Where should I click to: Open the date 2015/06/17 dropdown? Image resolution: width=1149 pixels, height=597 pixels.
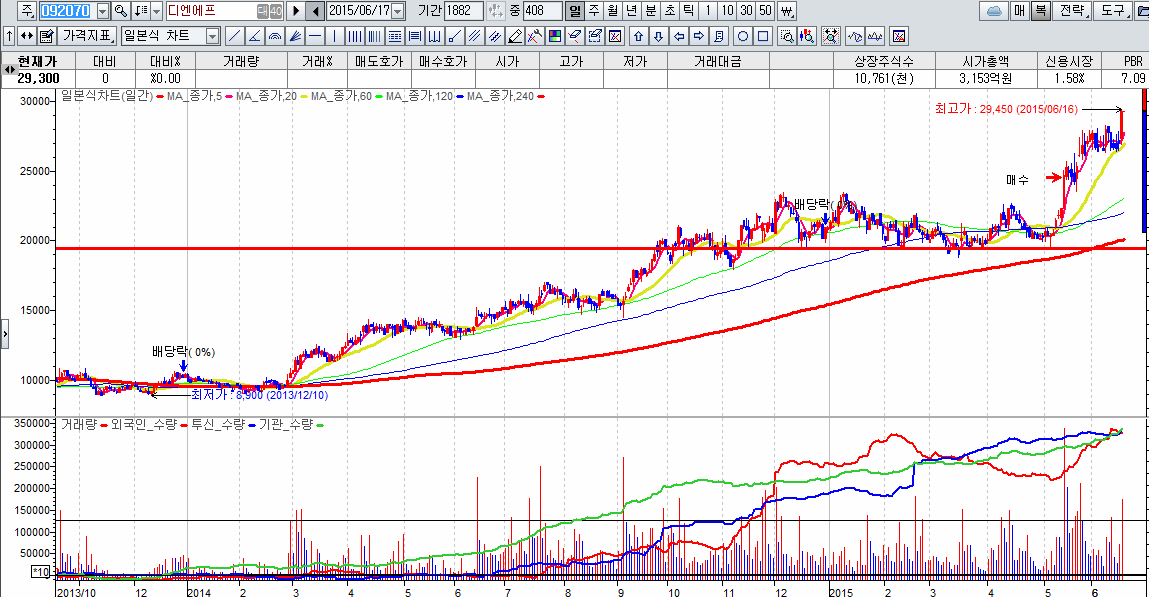[x=398, y=11]
